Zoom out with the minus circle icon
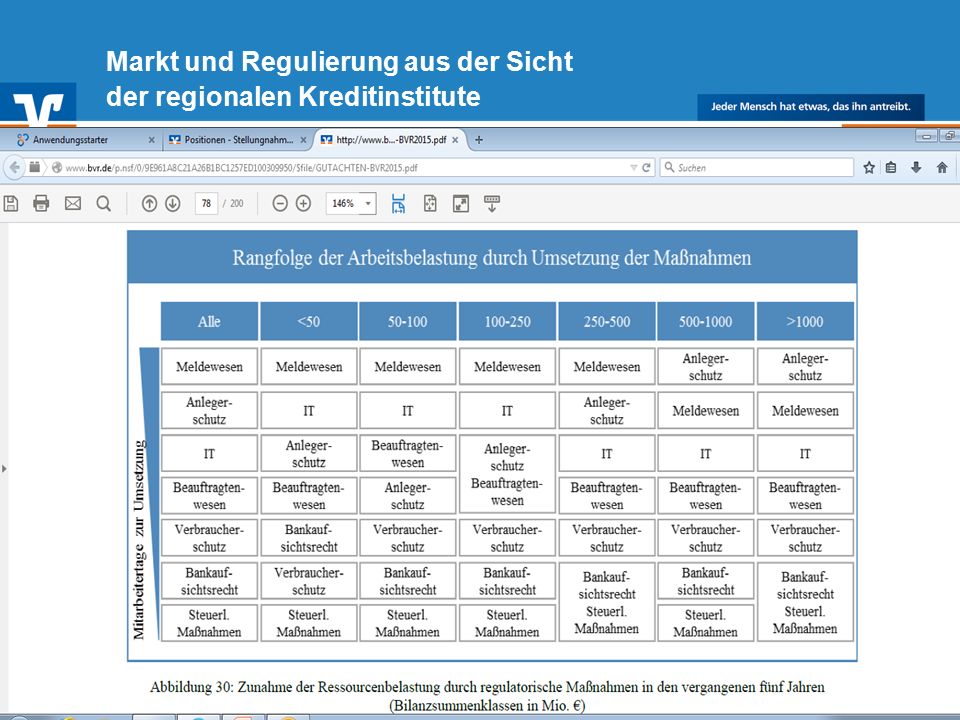This screenshot has width=960, height=720. [x=280, y=203]
